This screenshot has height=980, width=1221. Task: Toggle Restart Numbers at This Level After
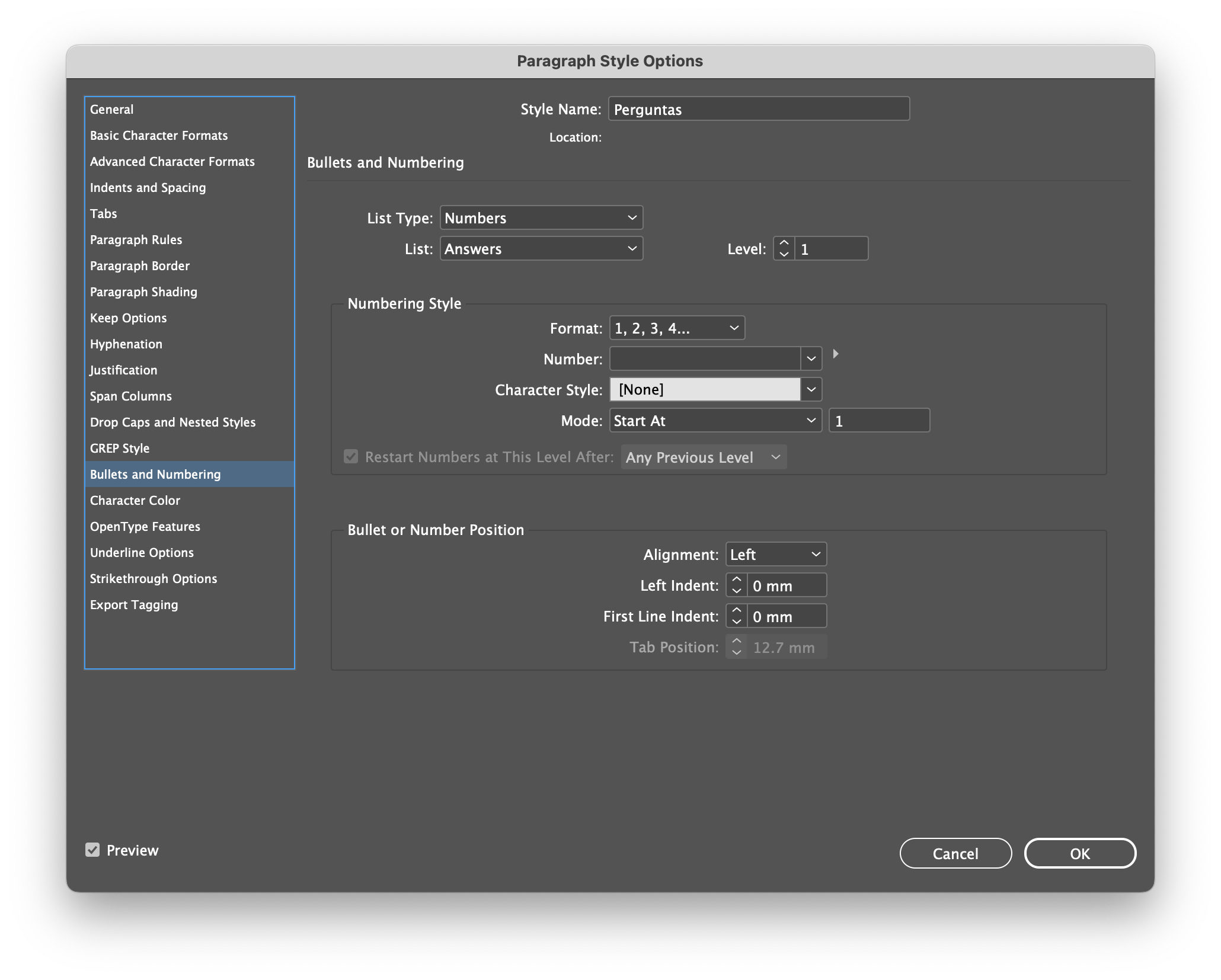pyautogui.click(x=350, y=456)
